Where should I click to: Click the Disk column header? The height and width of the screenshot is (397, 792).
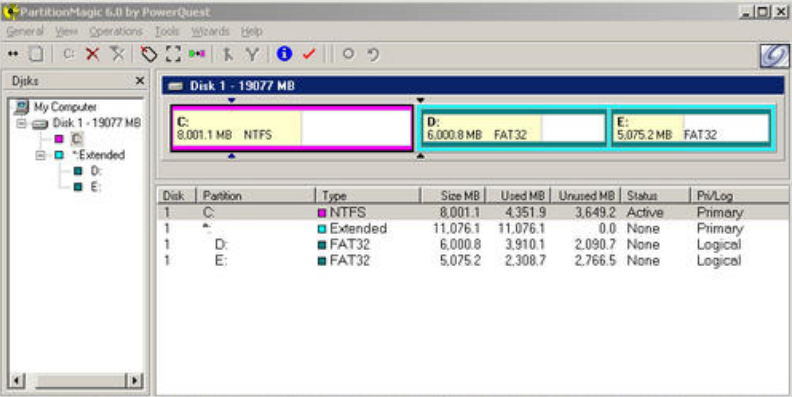pyautogui.click(x=177, y=195)
